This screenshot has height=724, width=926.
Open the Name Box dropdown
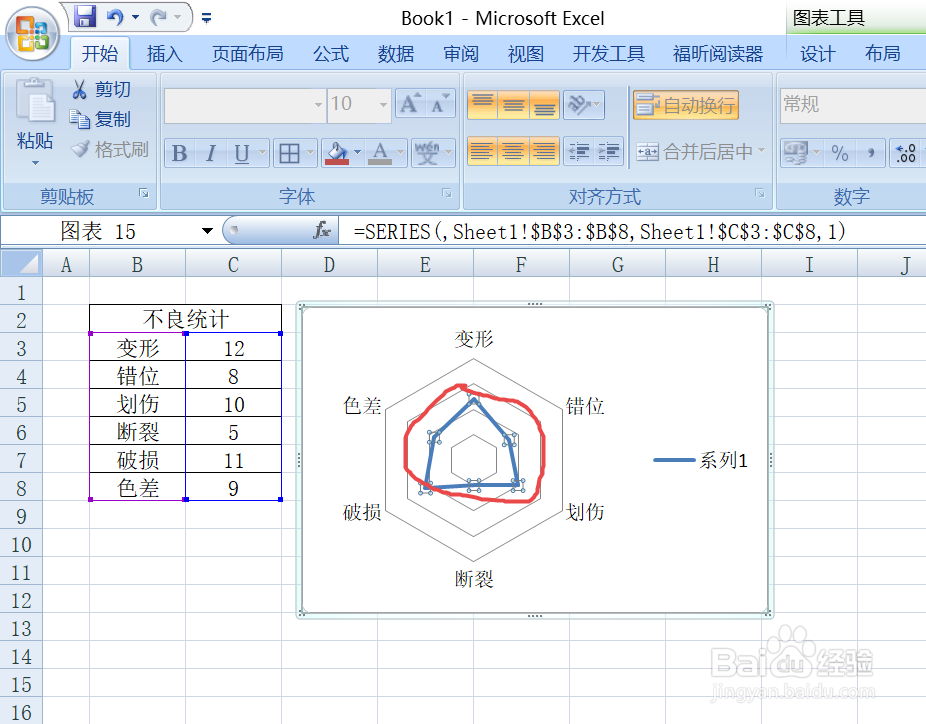coord(208,229)
